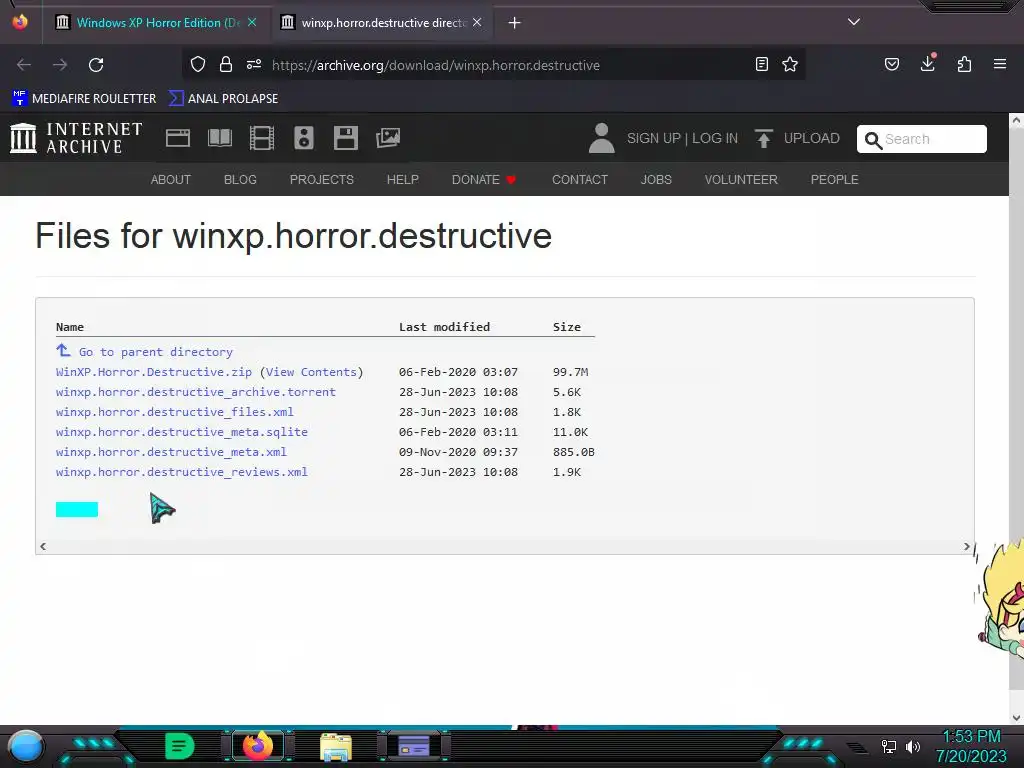The image size is (1024, 768).
Task: Open the PEOPLE menu item
Action: click(x=835, y=180)
